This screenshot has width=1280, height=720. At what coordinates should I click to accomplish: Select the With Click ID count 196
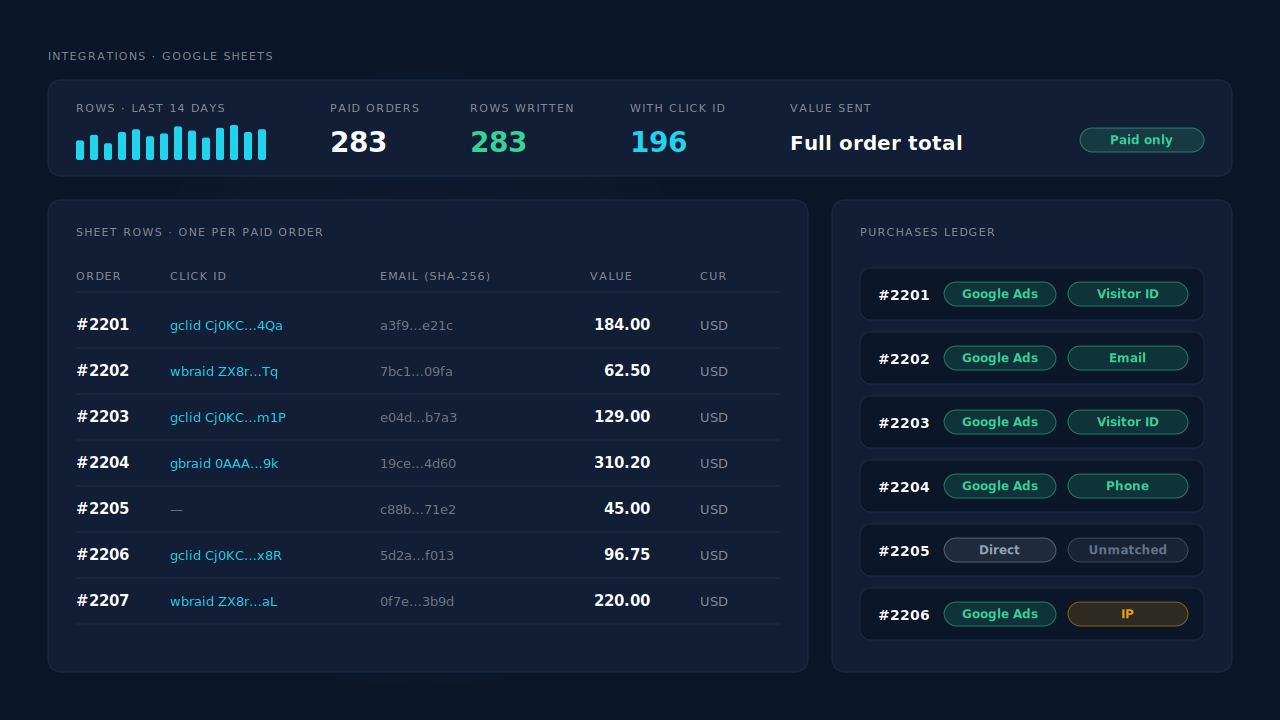(x=658, y=143)
